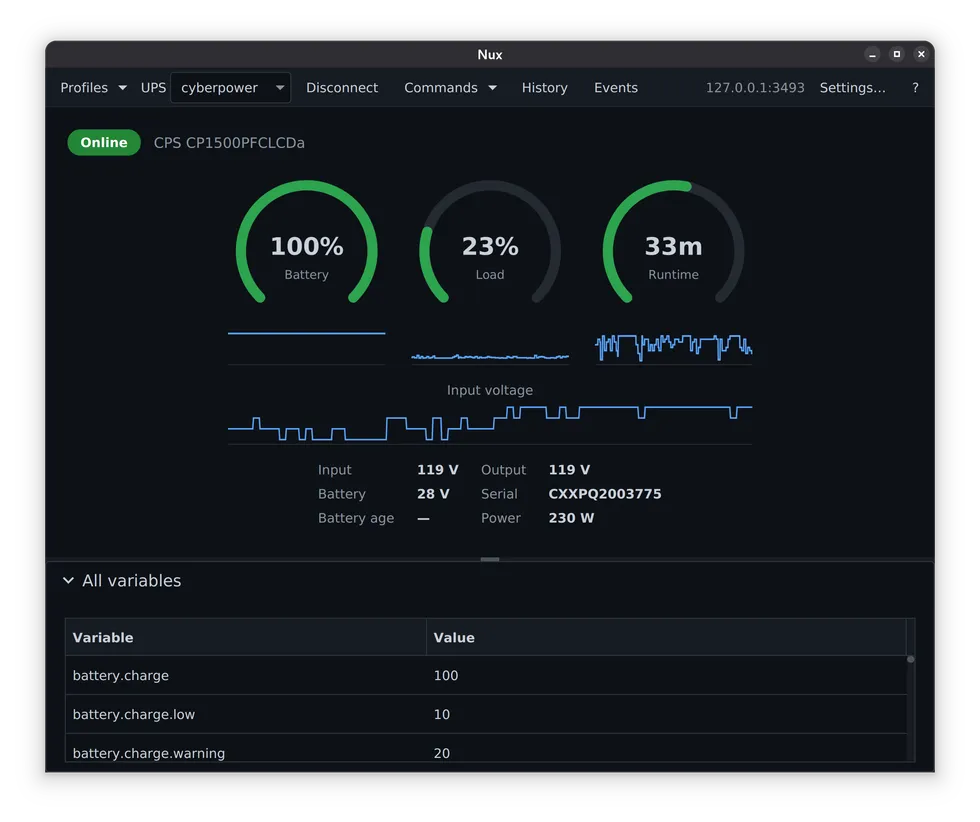Click the Variable column header
The width and height of the screenshot is (980, 822).
(246, 638)
